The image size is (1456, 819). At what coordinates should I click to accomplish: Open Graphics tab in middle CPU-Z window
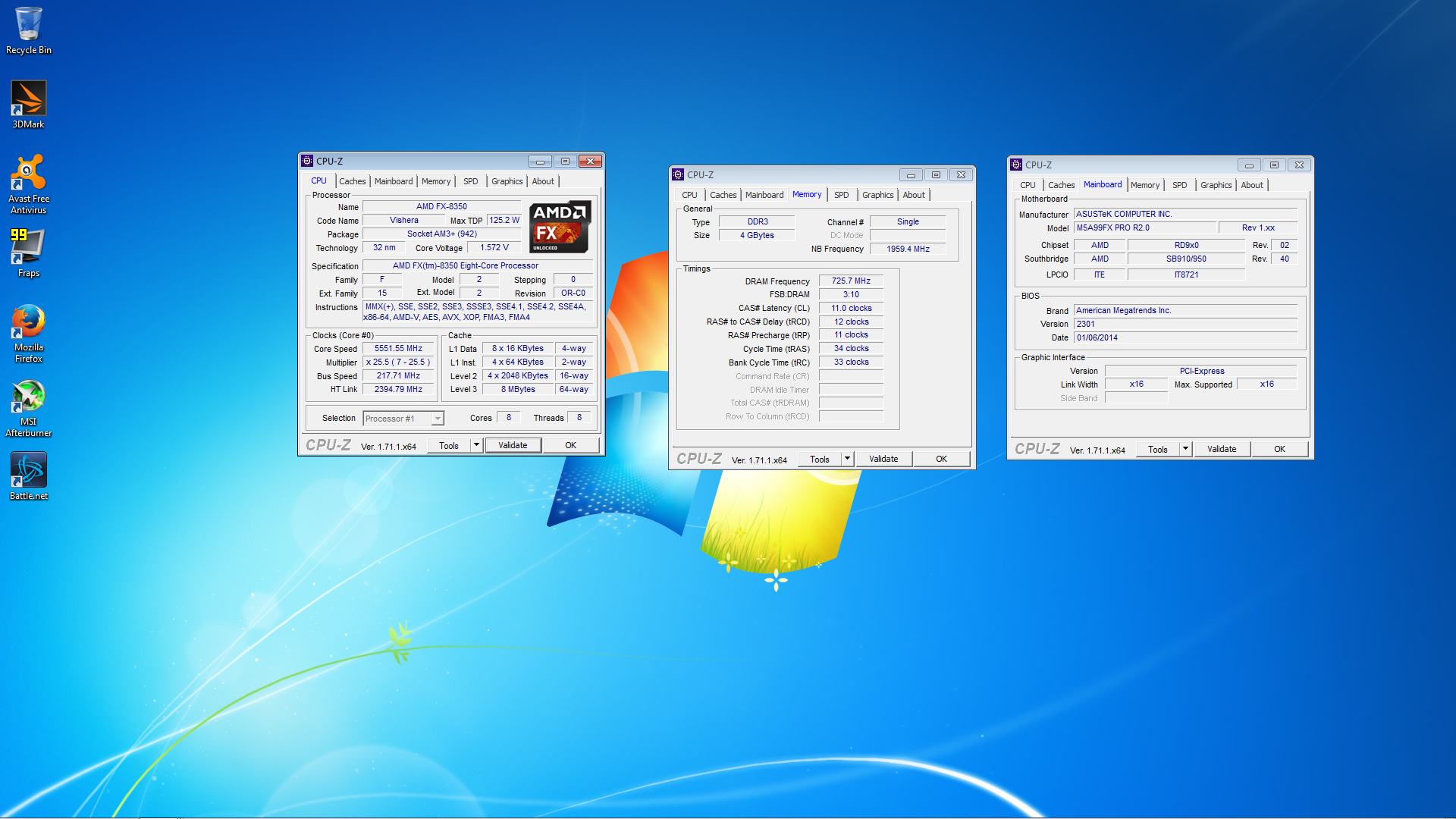[x=878, y=195]
